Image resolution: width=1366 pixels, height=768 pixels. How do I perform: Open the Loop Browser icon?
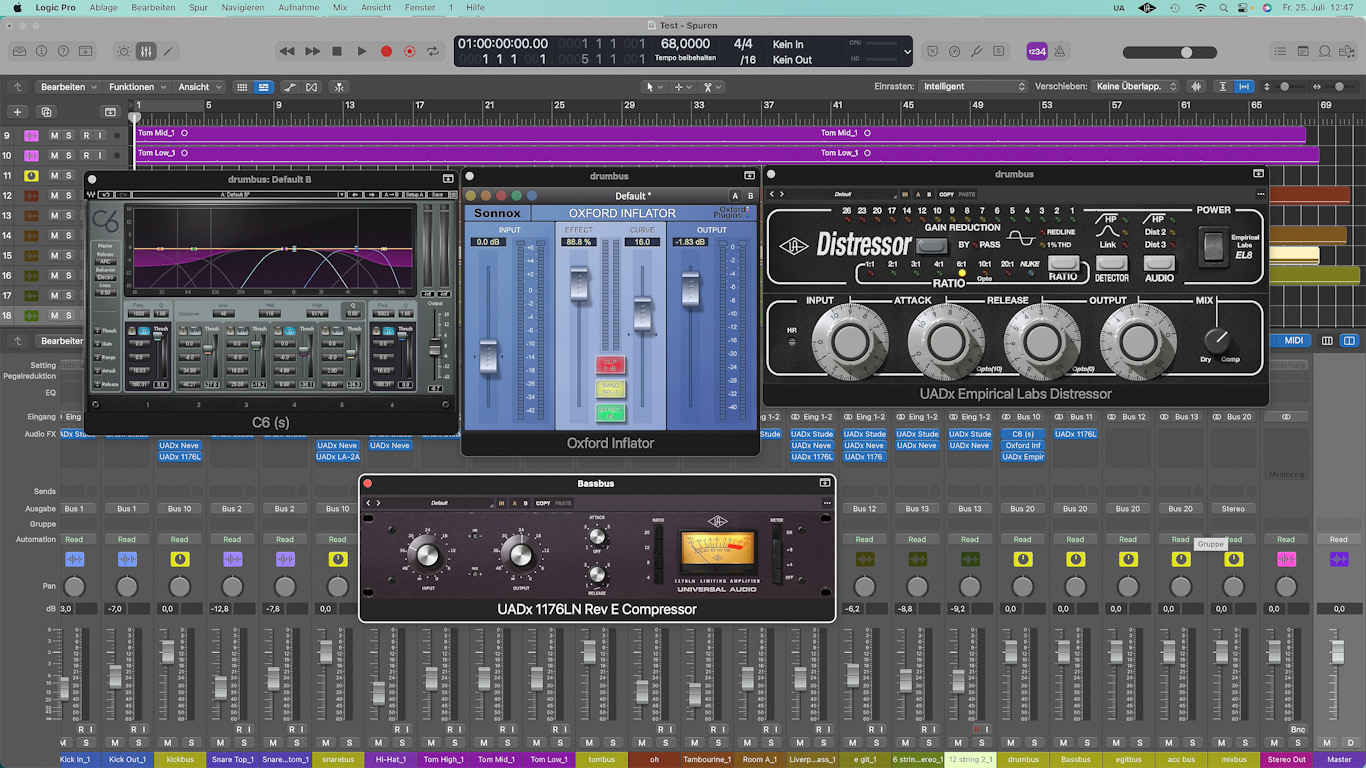click(x=1325, y=51)
